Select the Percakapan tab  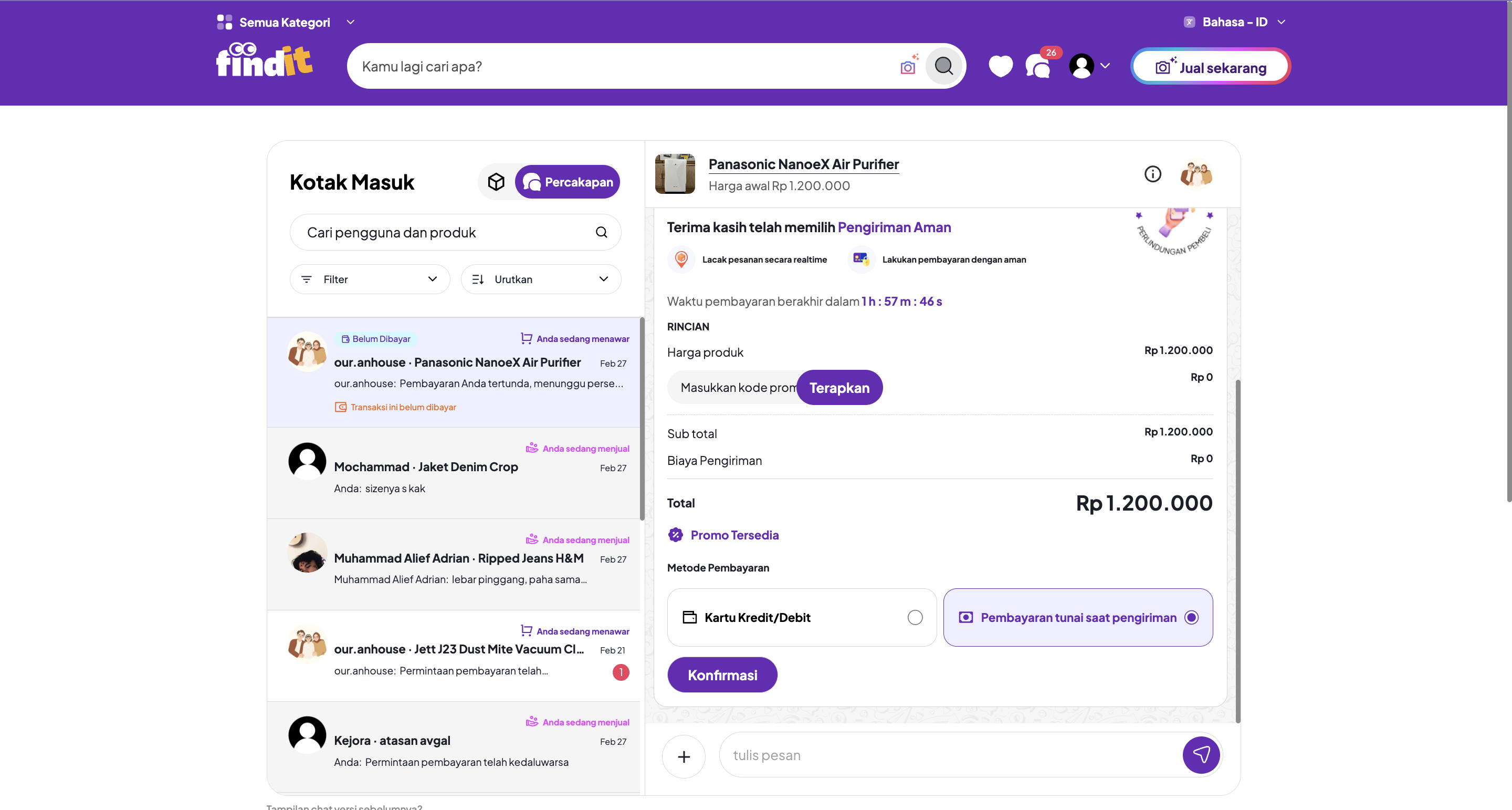567,182
